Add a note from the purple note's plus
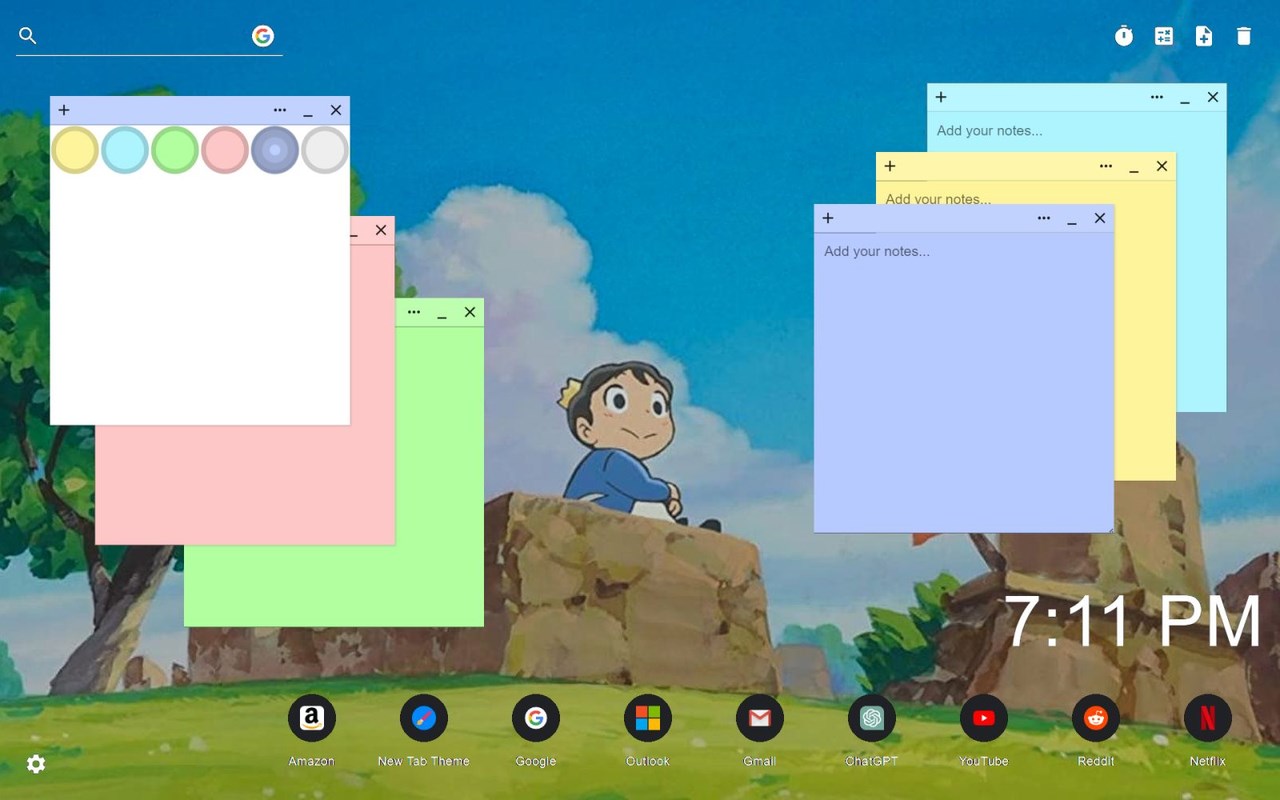 point(828,218)
